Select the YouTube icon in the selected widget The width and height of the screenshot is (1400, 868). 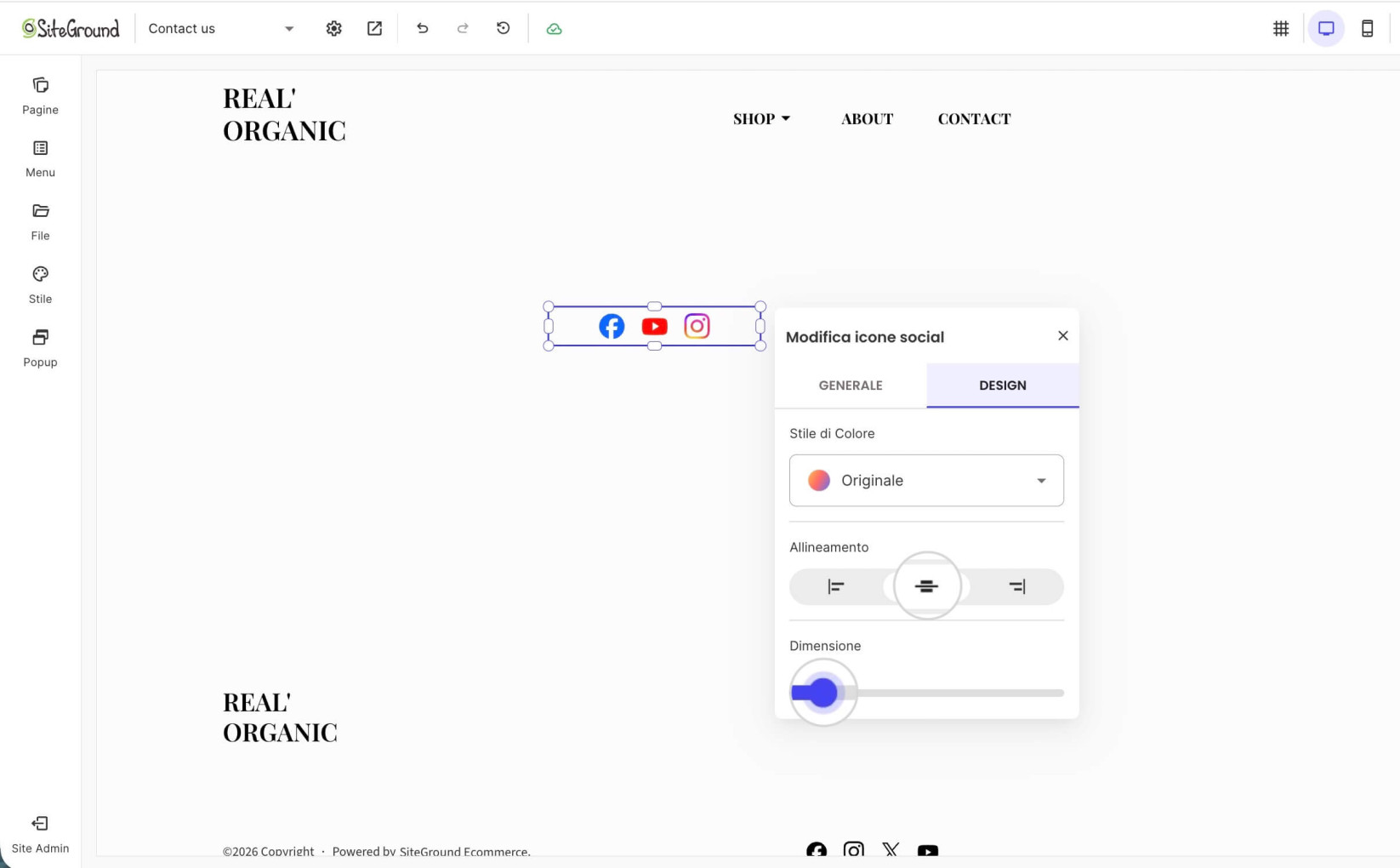[x=654, y=326]
